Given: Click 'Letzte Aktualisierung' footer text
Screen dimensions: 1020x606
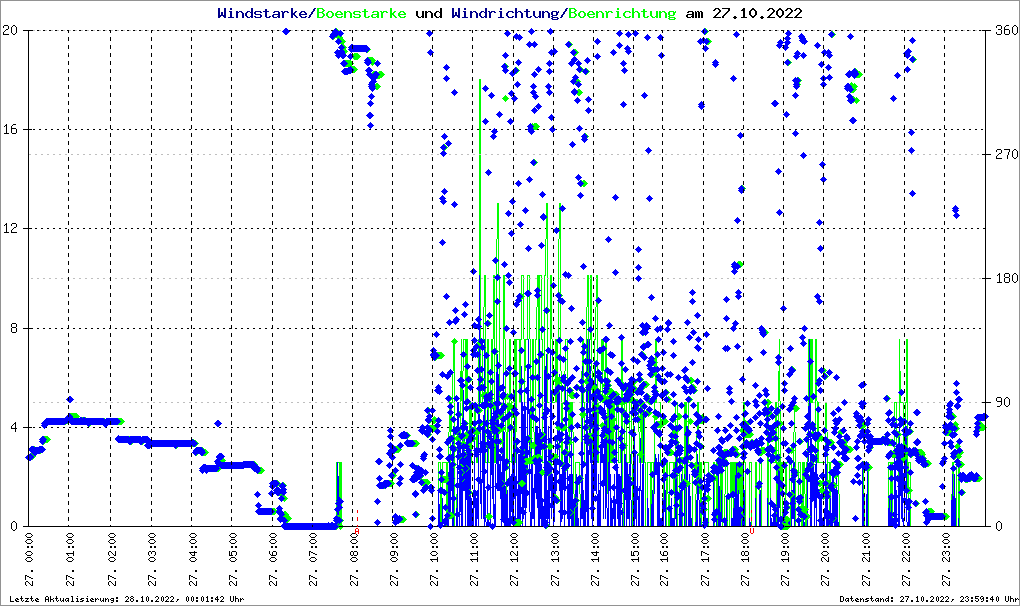Looking at the screenshot, I should [x=127, y=599].
